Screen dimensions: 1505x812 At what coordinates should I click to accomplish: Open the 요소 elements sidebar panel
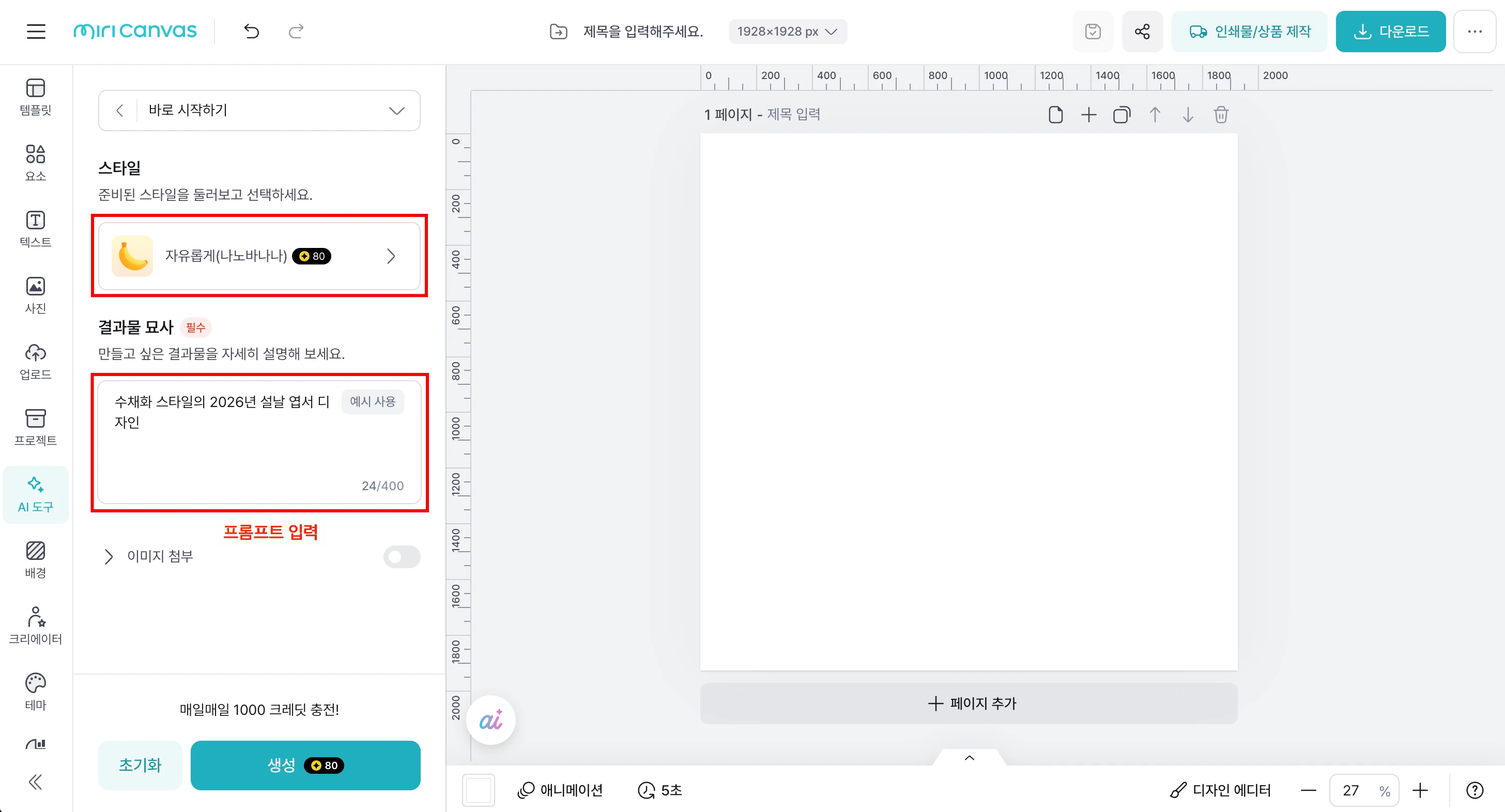pos(35,162)
